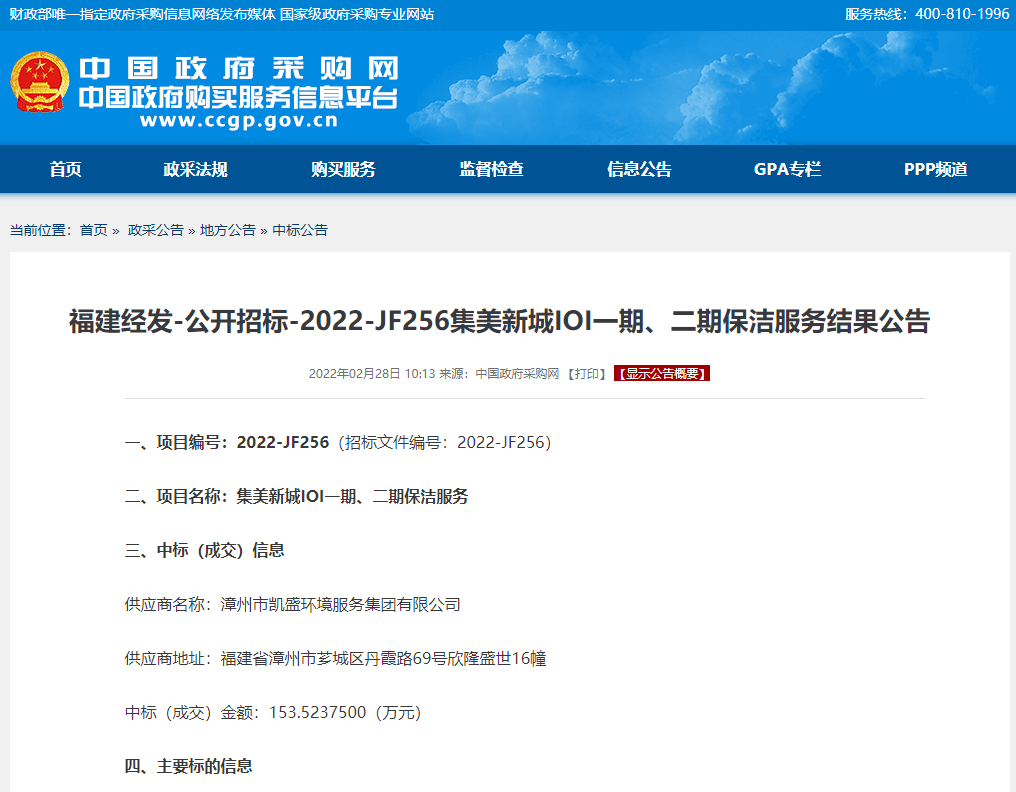Open the PPP频道 navigation item
The image size is (1016, 792).
(936, 169)
